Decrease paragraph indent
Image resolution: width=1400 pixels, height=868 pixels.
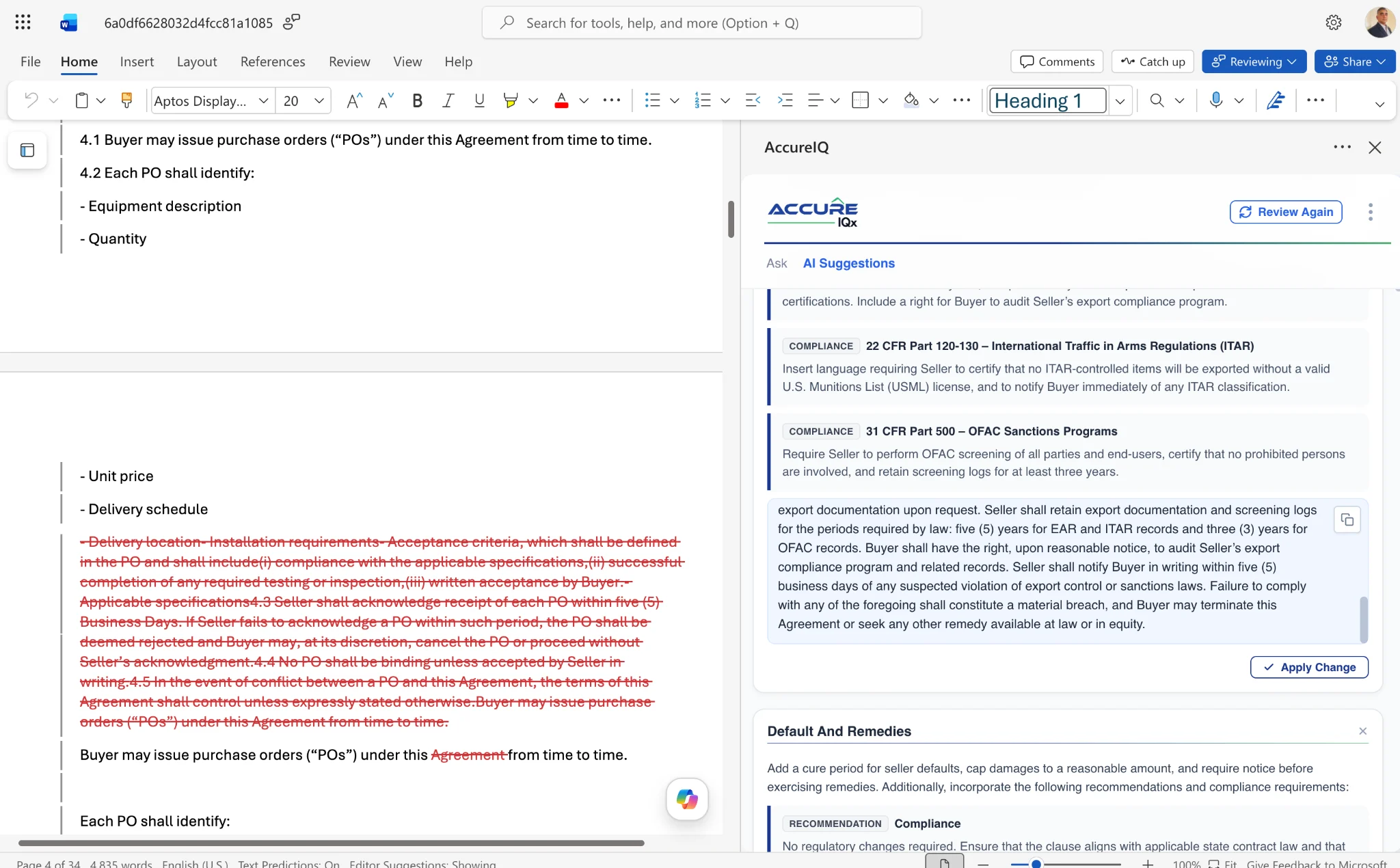pyautogui.click(x=753, y=100)
